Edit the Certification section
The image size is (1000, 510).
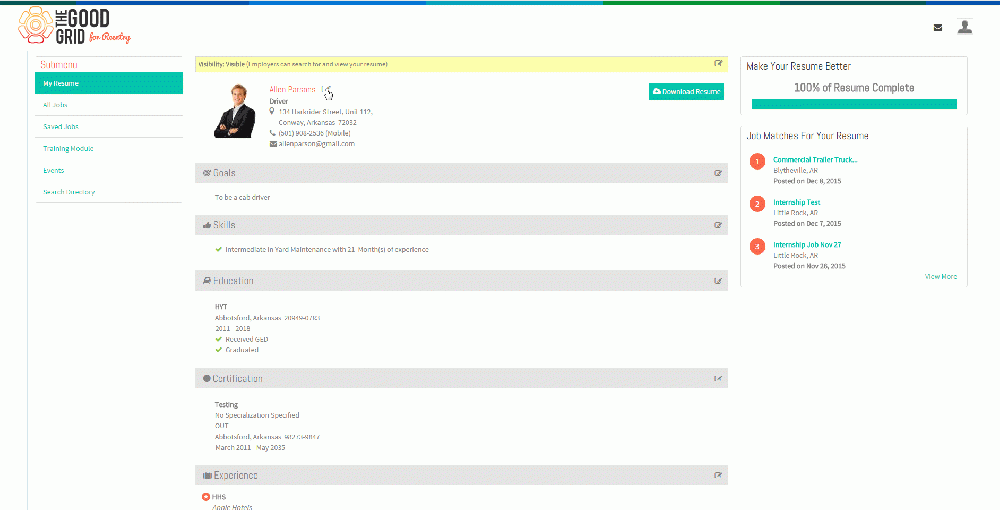719,379
